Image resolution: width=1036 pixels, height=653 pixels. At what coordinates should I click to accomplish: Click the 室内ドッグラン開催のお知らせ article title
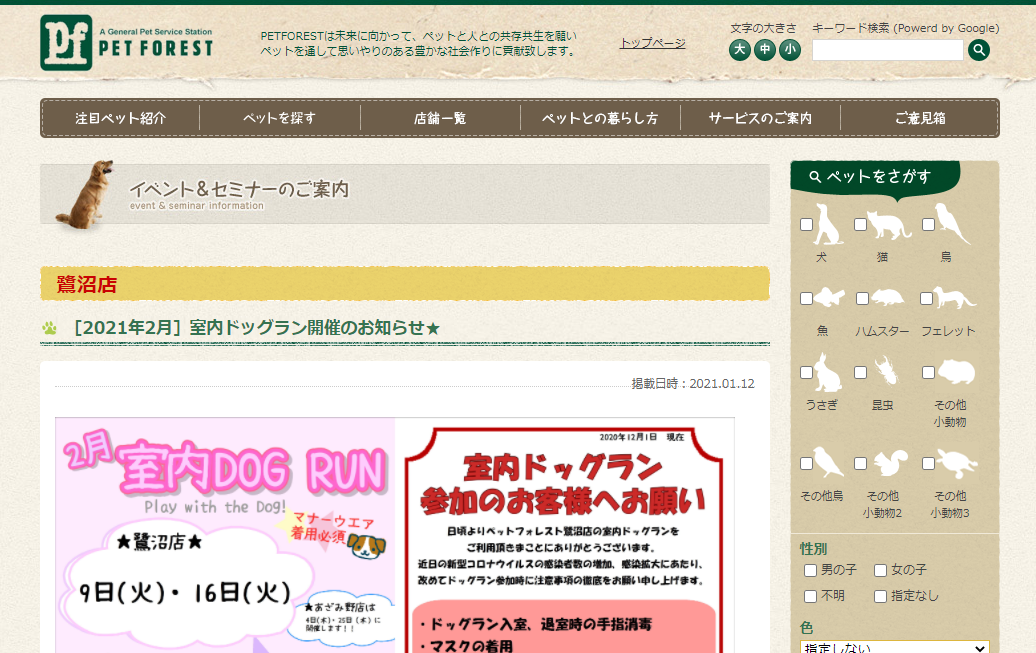tap(256, 328)
